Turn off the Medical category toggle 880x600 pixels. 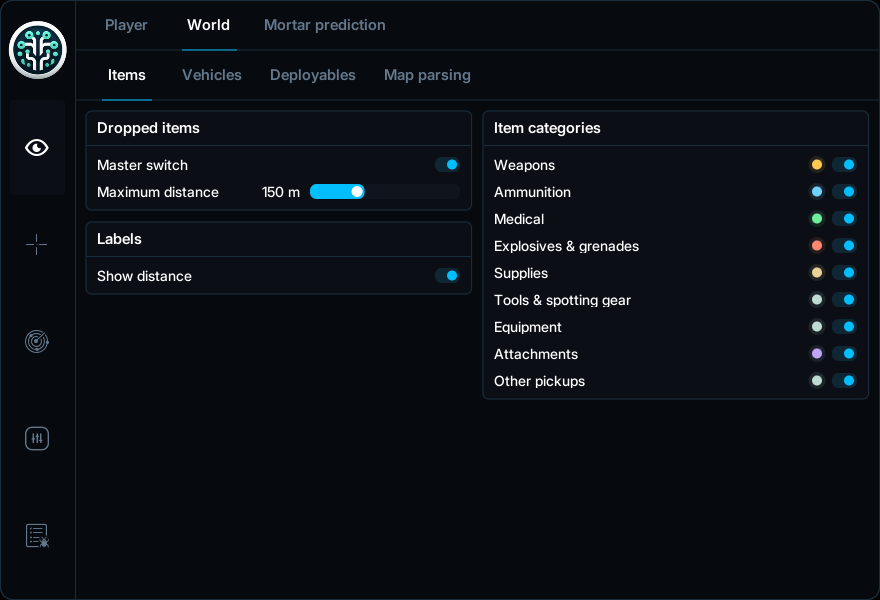[844, 218]
